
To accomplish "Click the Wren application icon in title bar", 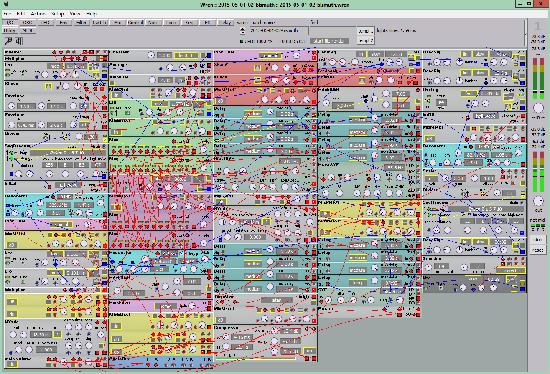I will [6, 4].
